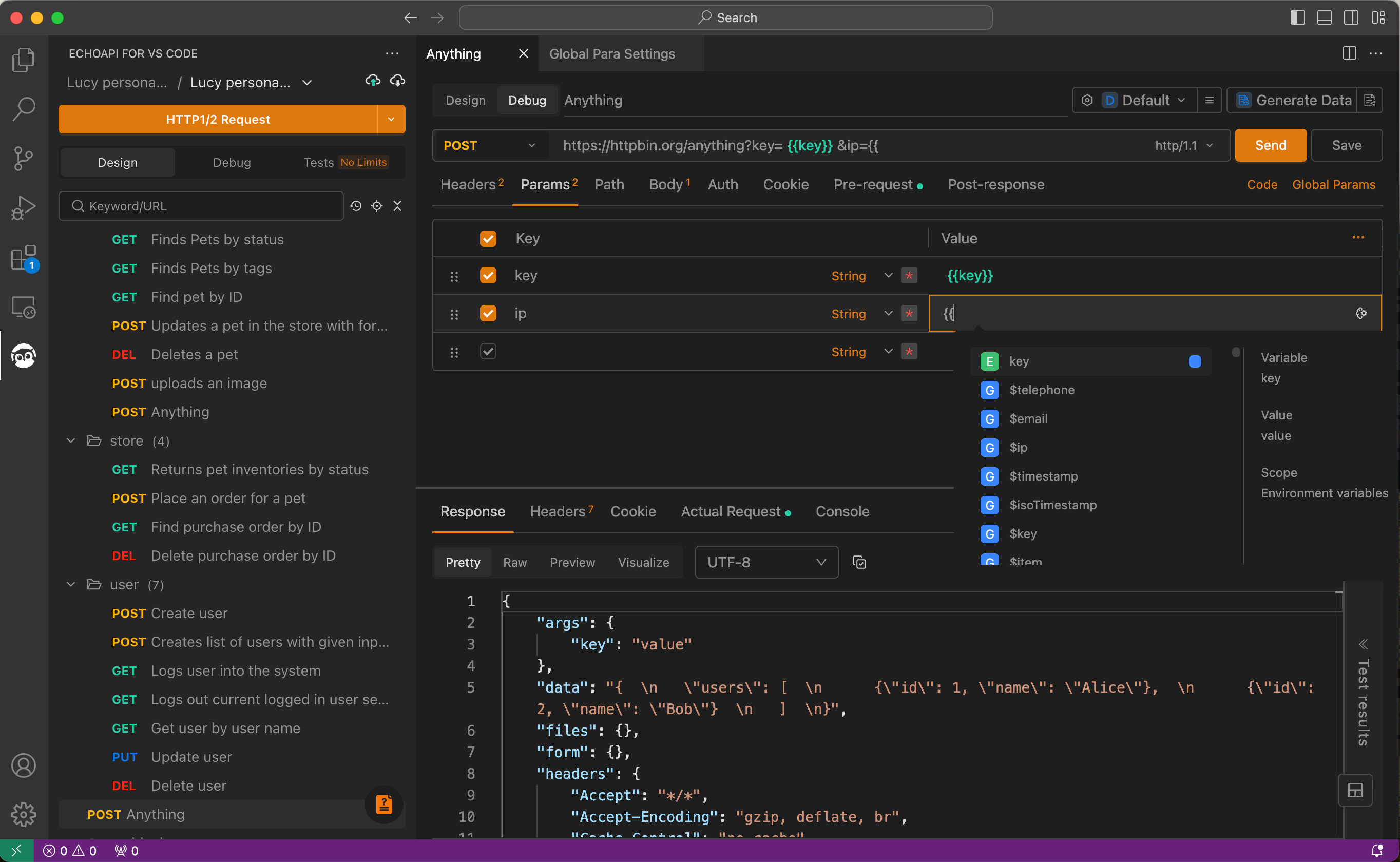
Task: Uncheck the 'key' parameter row checkbox
Action: (x=488, y=275)
